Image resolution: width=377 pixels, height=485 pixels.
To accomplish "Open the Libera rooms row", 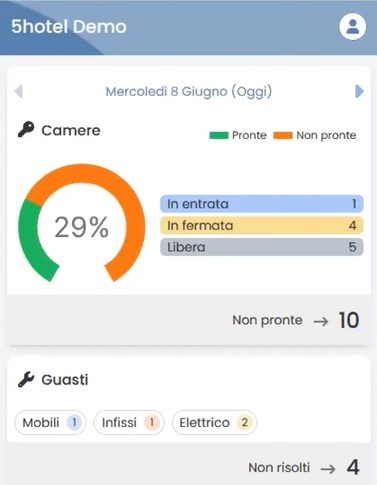I will pos(262,247).
